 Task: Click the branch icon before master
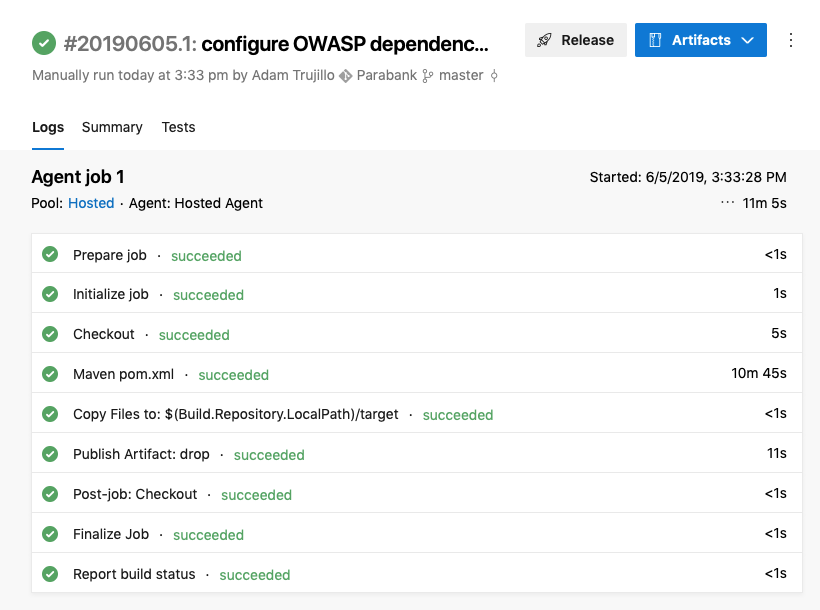point(428,76)
